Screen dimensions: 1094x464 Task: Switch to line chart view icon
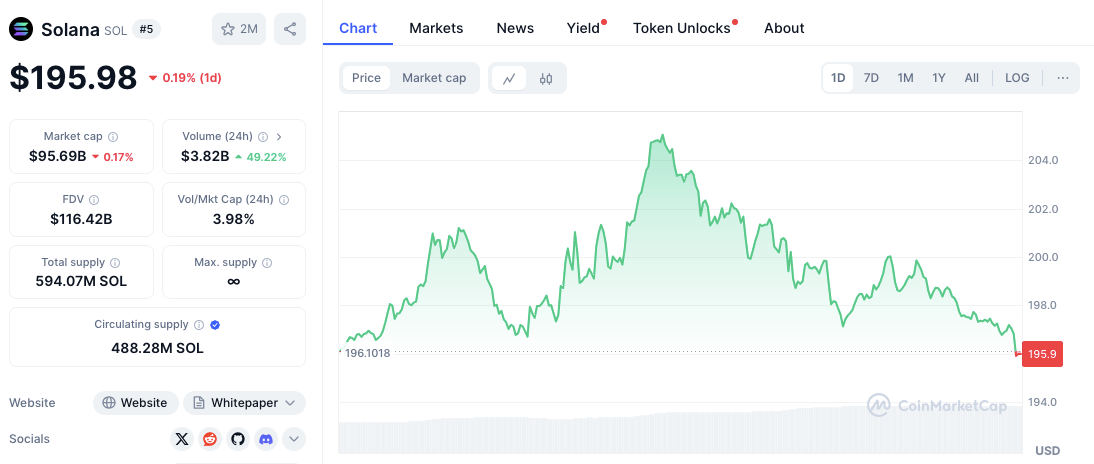click(x=509, y=78)
